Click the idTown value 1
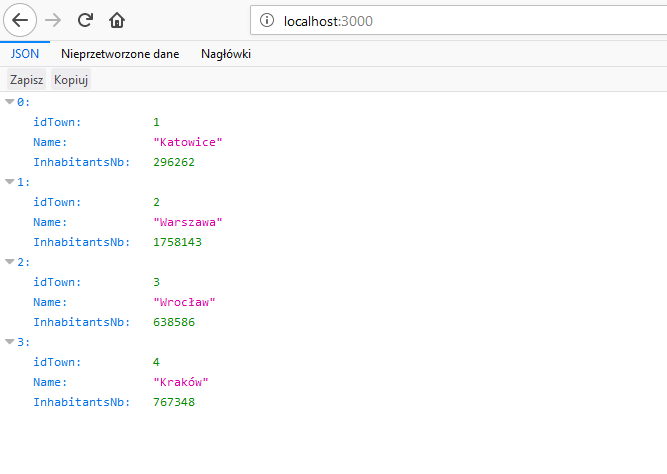 tap(157, 122)
